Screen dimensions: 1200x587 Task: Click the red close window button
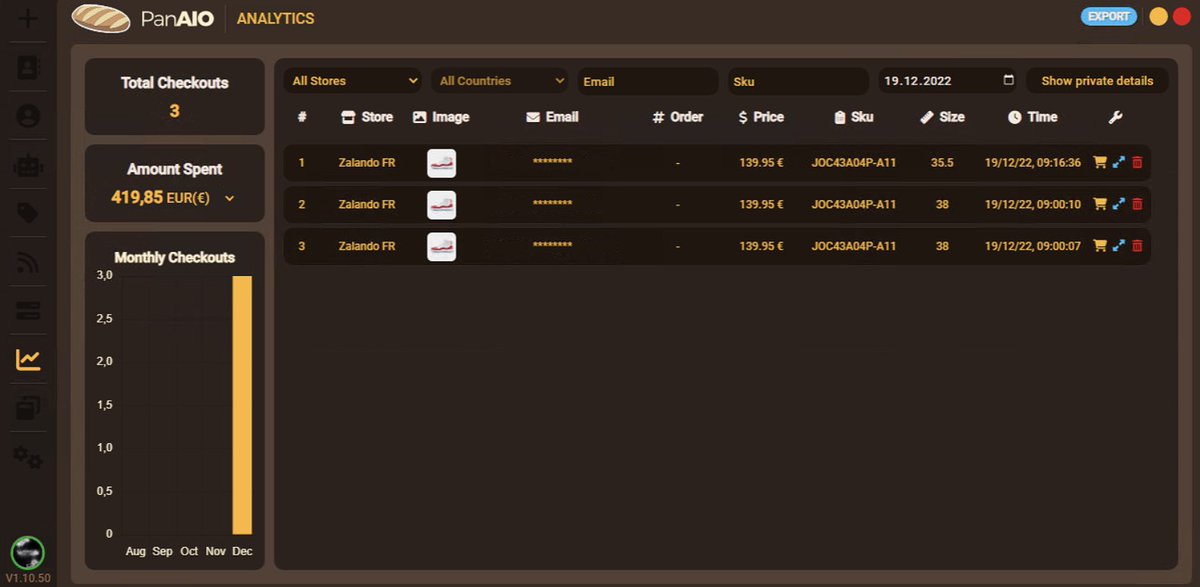1182,16
